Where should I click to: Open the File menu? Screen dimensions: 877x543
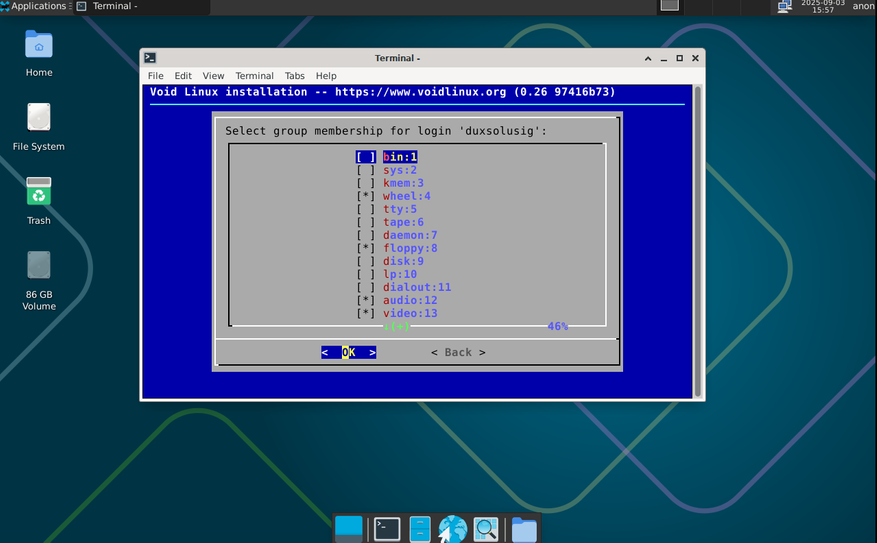[x=155, y=75]
